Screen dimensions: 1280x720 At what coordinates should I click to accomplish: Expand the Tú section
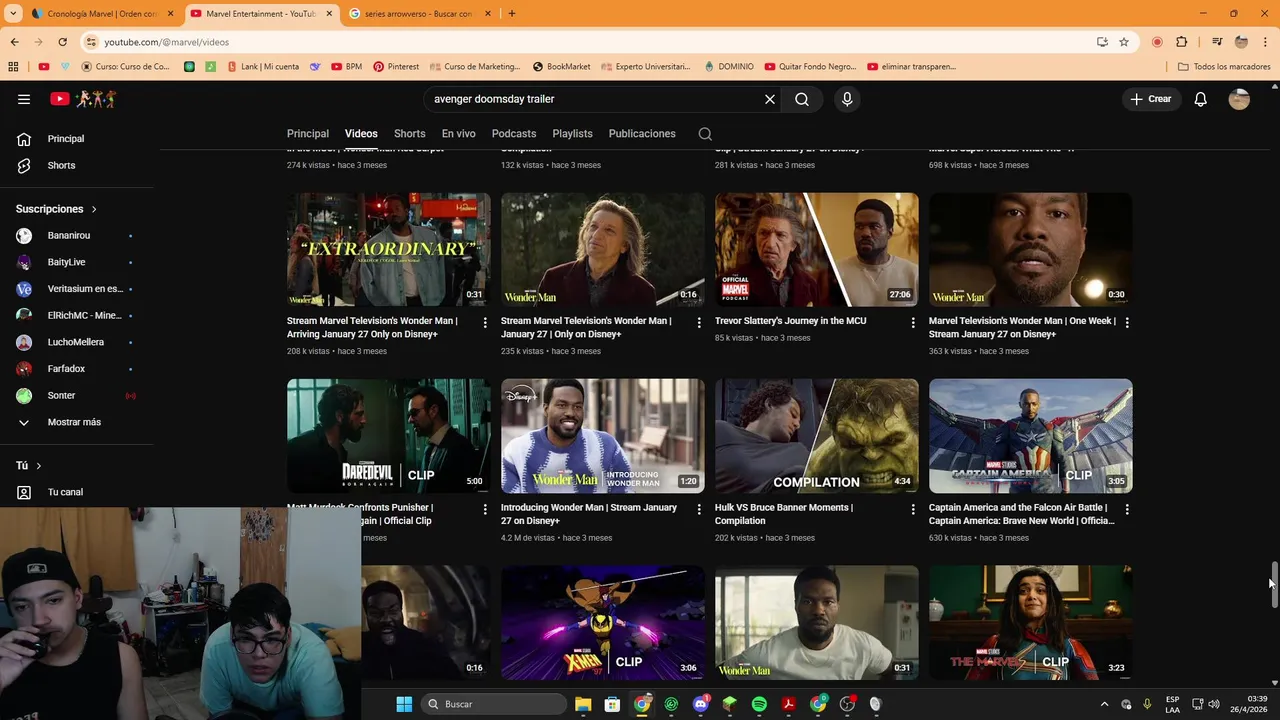point(29,466)
